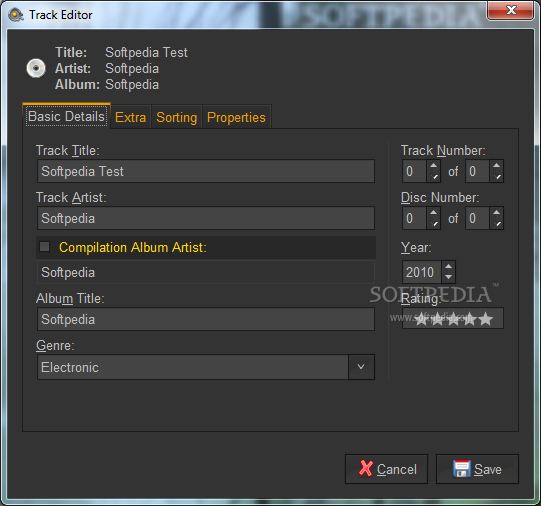Decrease the Year value
541x506 pixels.
coord(448,277)
